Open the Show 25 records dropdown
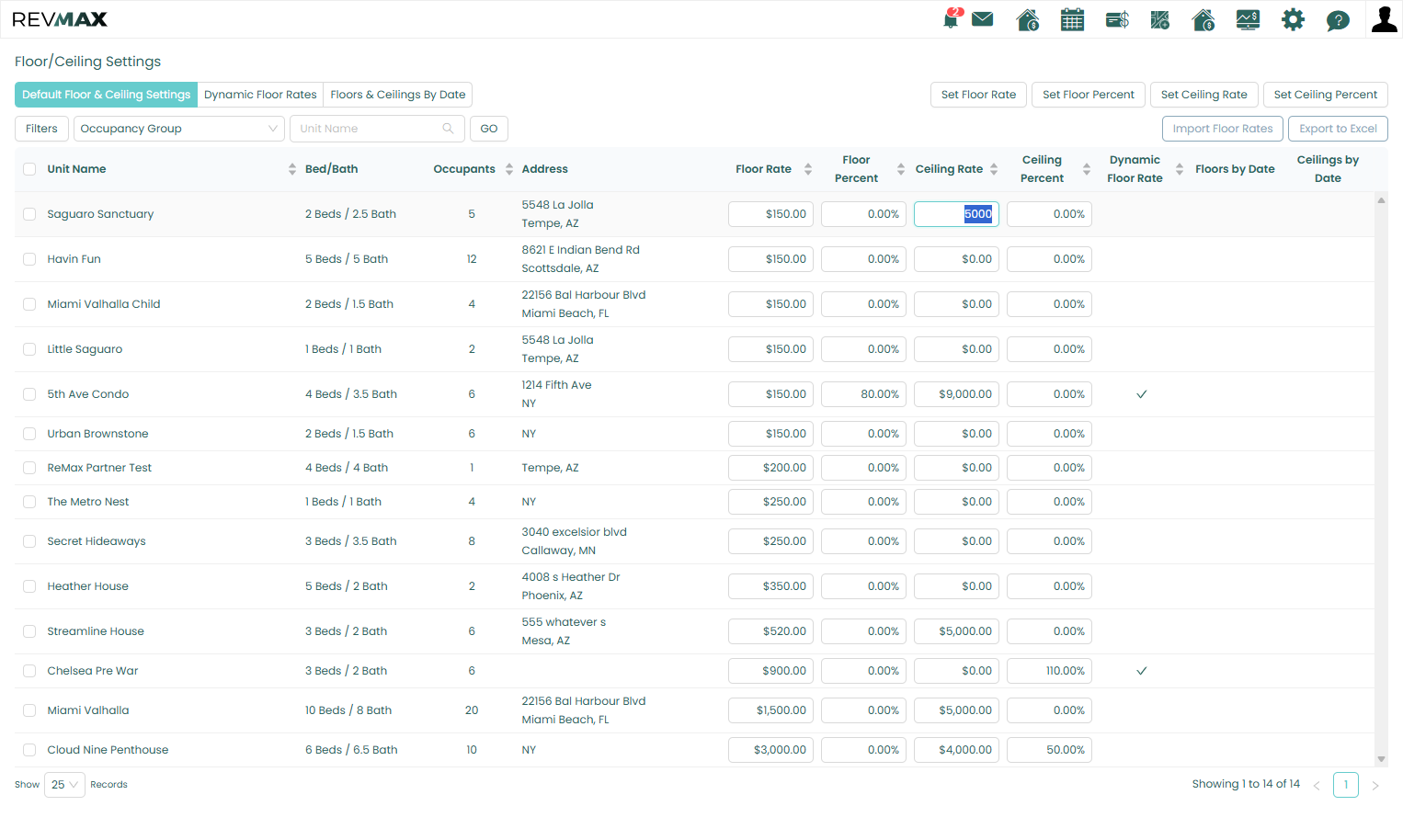The width and height of the screenshot is (1403, 840). (64, 785)
